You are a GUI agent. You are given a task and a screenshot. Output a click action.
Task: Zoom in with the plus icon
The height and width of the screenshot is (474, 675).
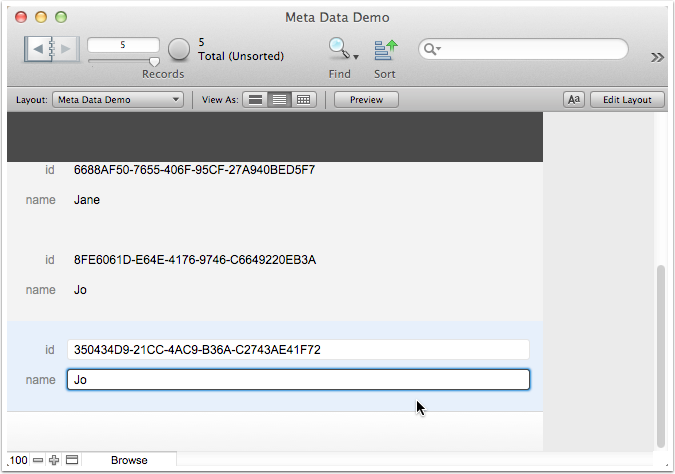(54, 460)
